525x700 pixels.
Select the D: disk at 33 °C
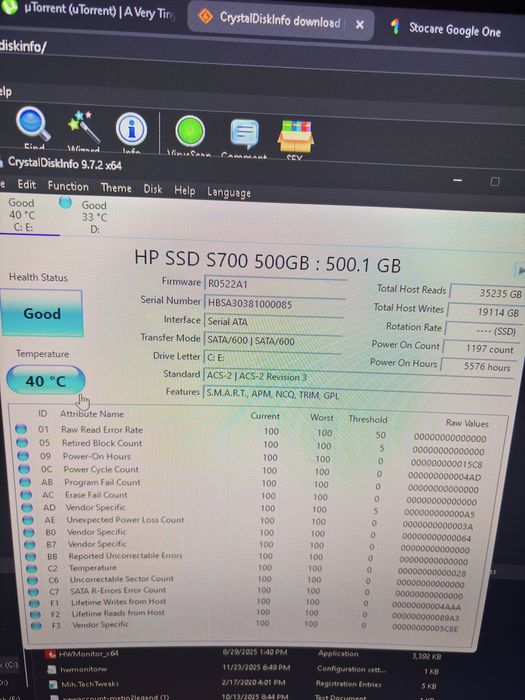pos(94,217)
